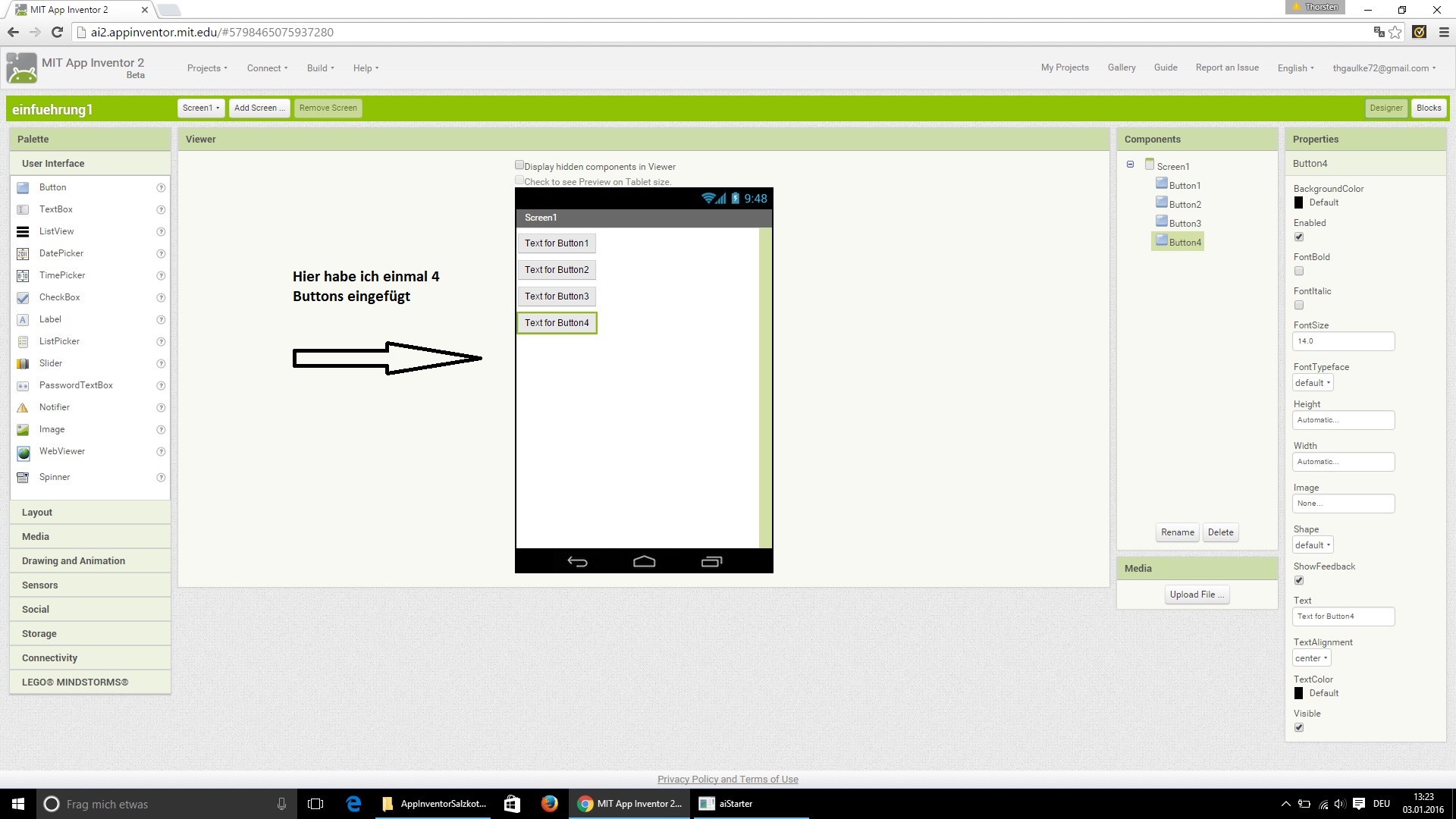Open TextColor swatch
The width and height of the screenshot is (1456, 819).
coord(1298,693)
